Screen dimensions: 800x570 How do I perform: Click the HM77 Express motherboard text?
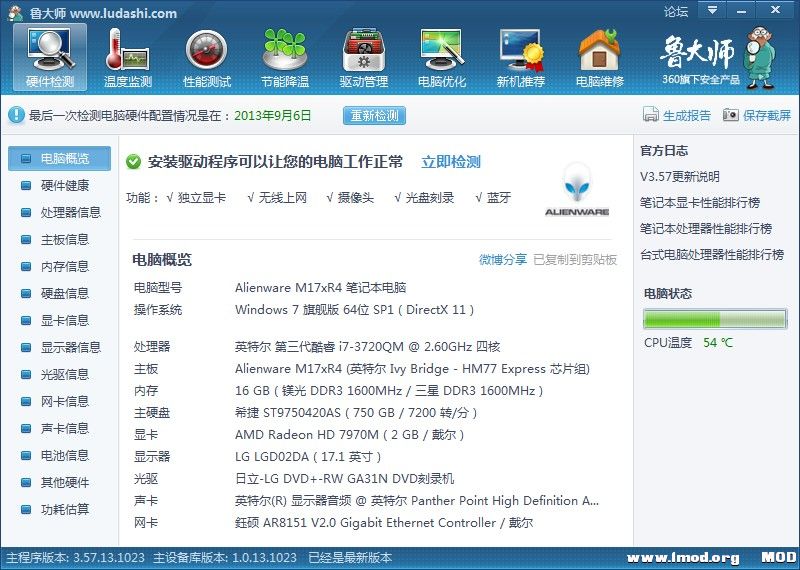(412, 369)
